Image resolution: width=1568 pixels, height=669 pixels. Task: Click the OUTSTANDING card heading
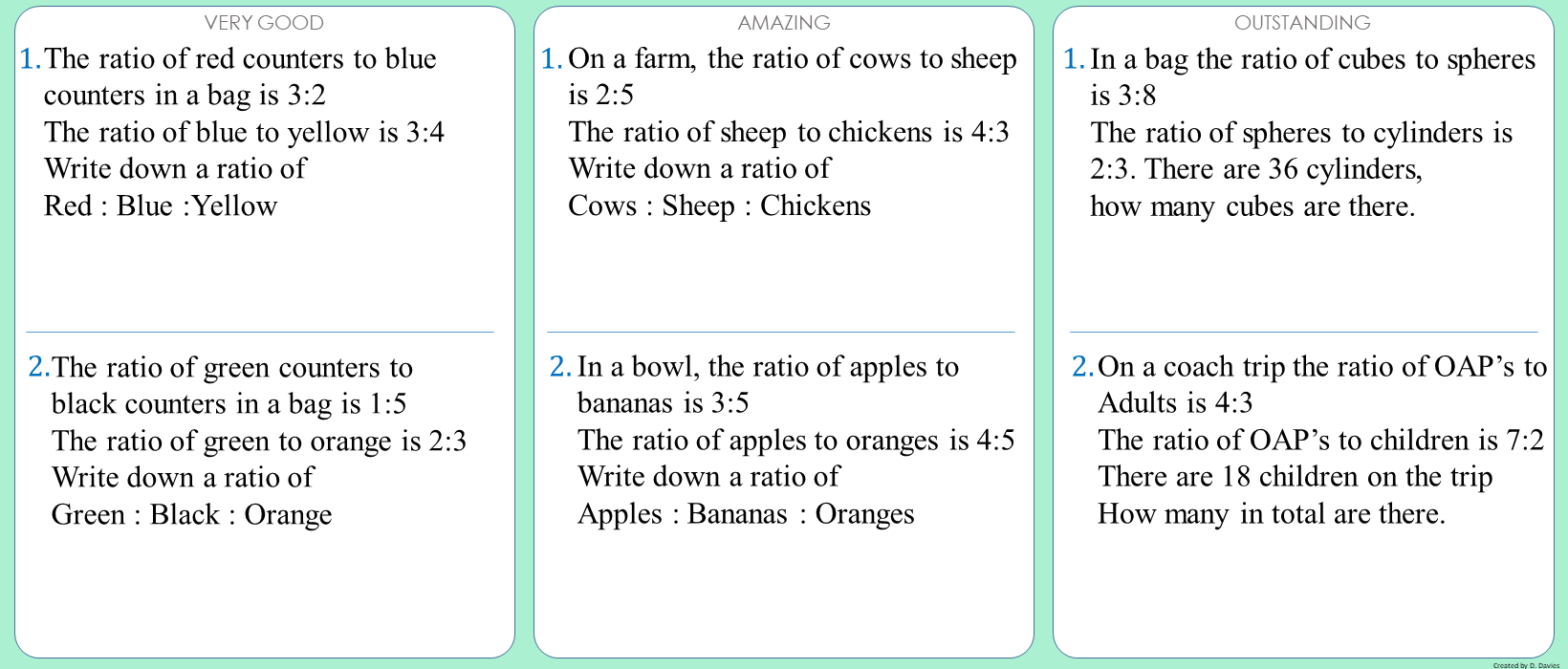1302,23
